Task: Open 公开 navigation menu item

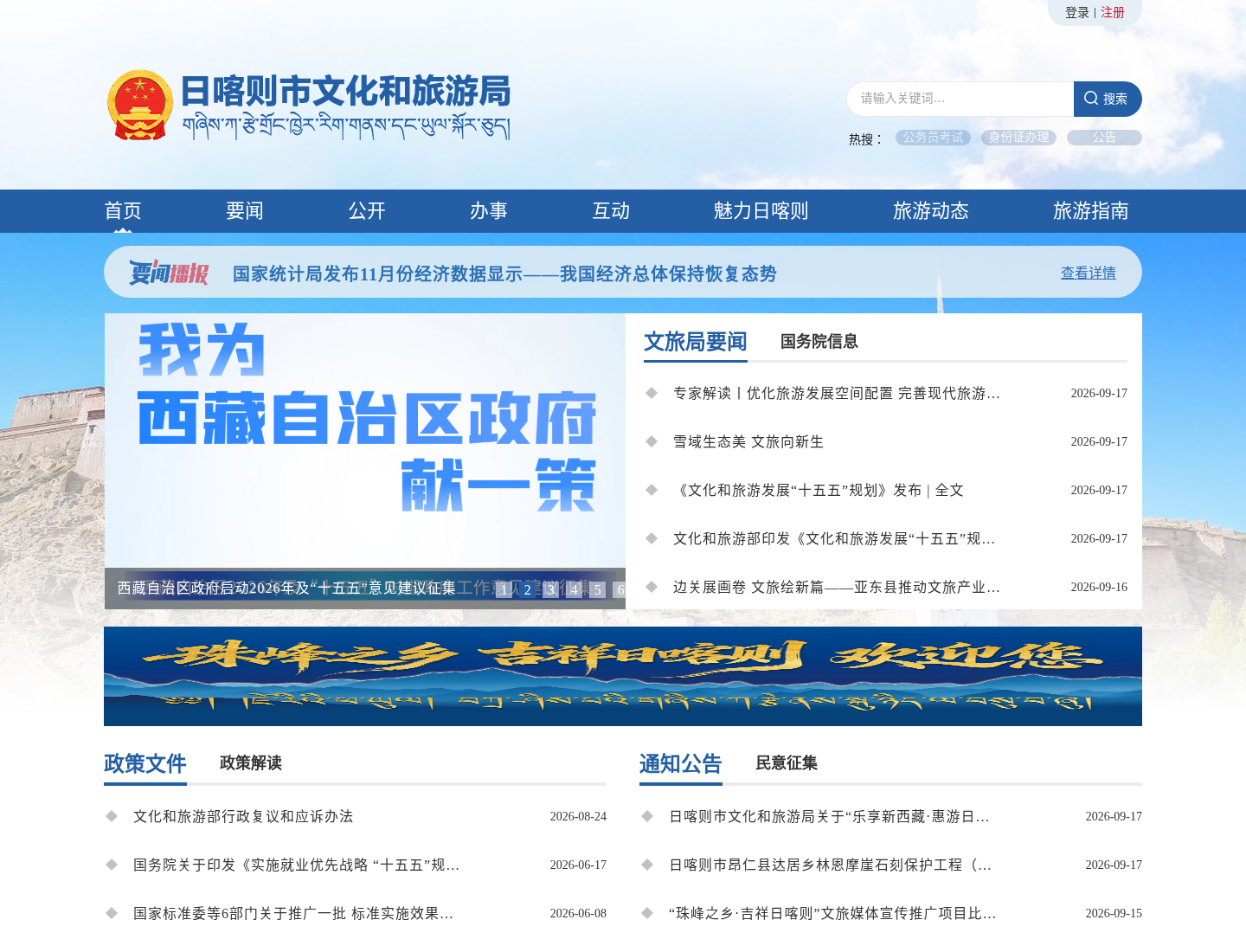Action: point(367,210)
